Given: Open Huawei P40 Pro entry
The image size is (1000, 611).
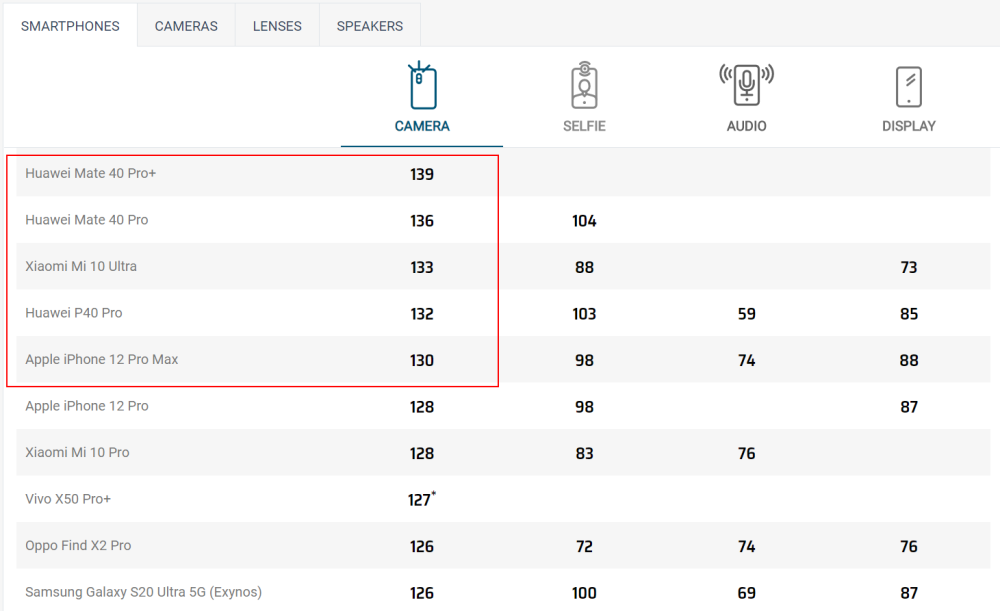Looking at the screenshot, I should click(x=74, y=313).
